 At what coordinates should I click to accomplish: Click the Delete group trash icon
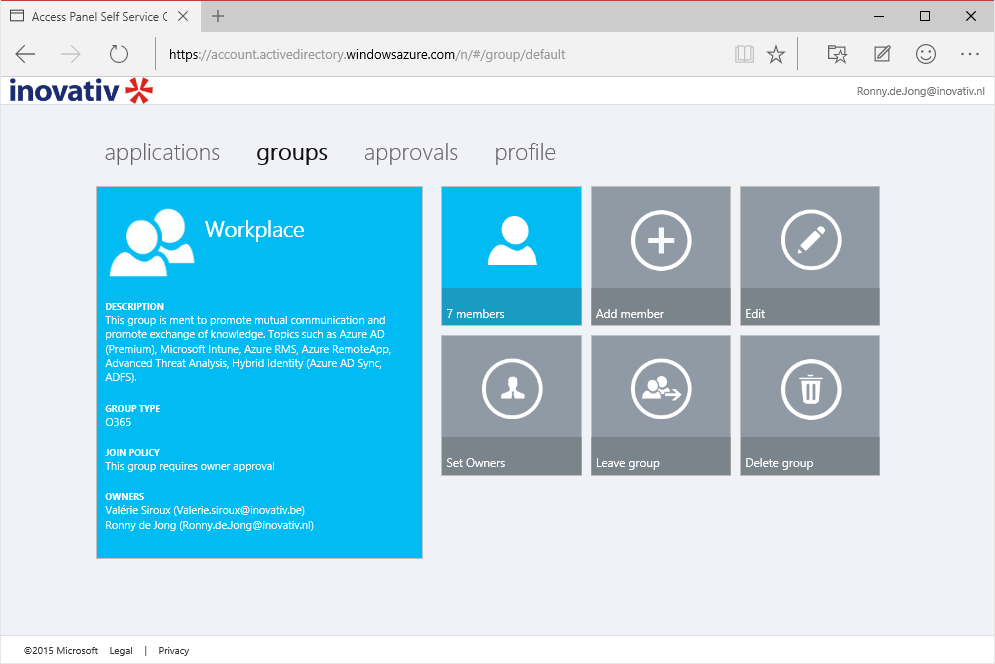[x=810, y=391]
